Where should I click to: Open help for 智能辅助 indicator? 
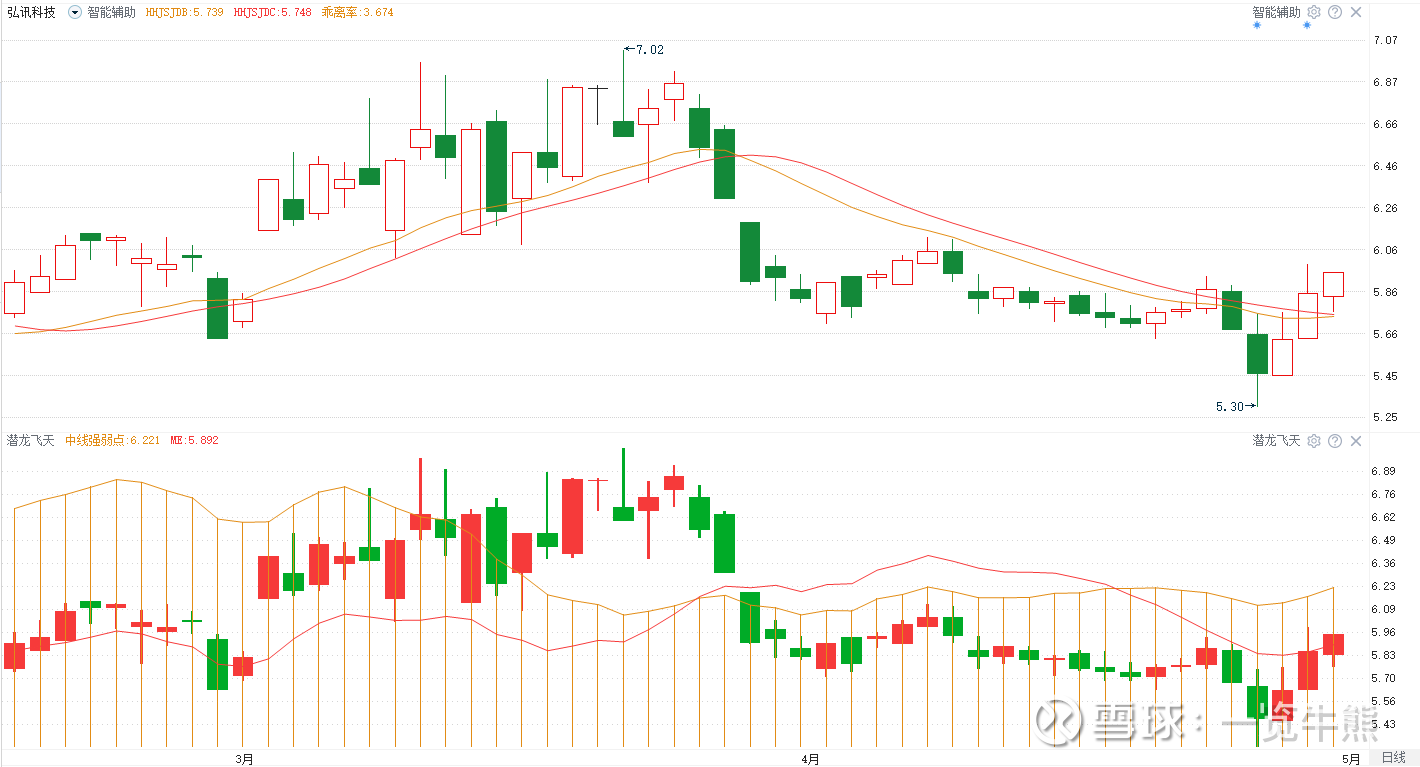1335,12
